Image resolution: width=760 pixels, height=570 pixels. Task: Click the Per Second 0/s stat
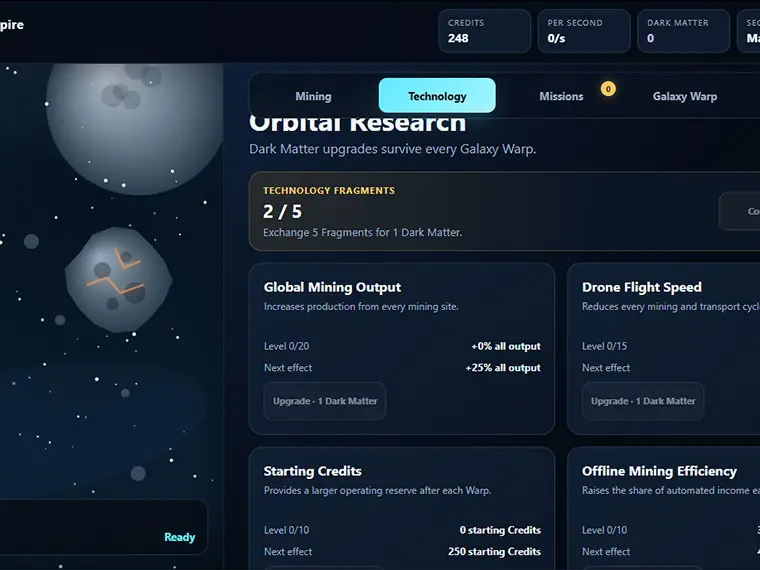pos(584,31)
